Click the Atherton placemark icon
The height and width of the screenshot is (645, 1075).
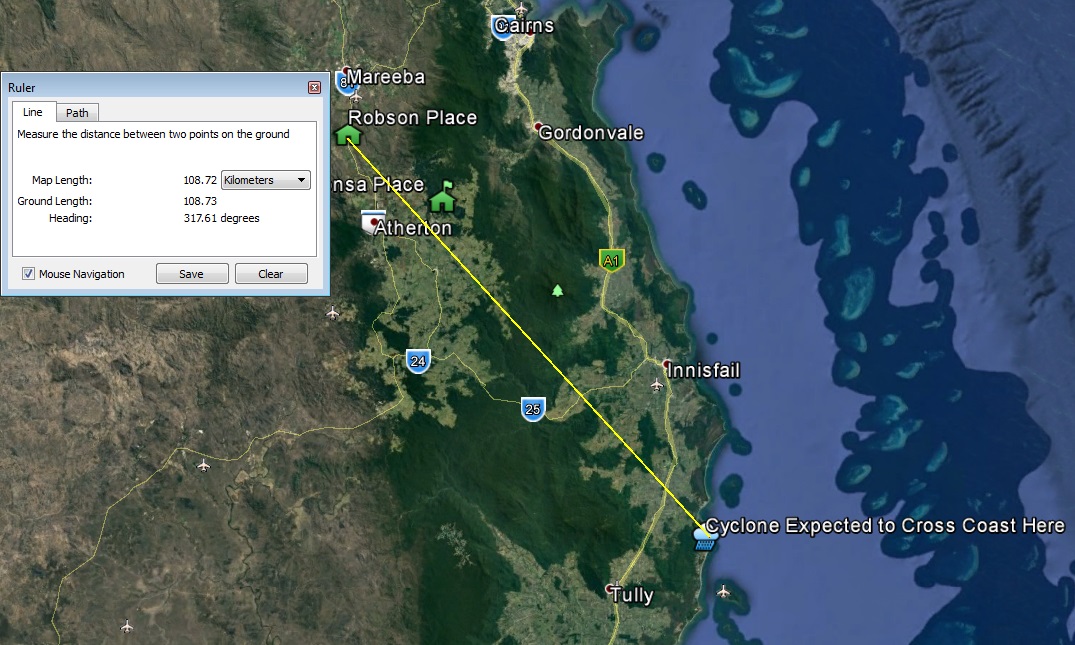coord(374,221)
